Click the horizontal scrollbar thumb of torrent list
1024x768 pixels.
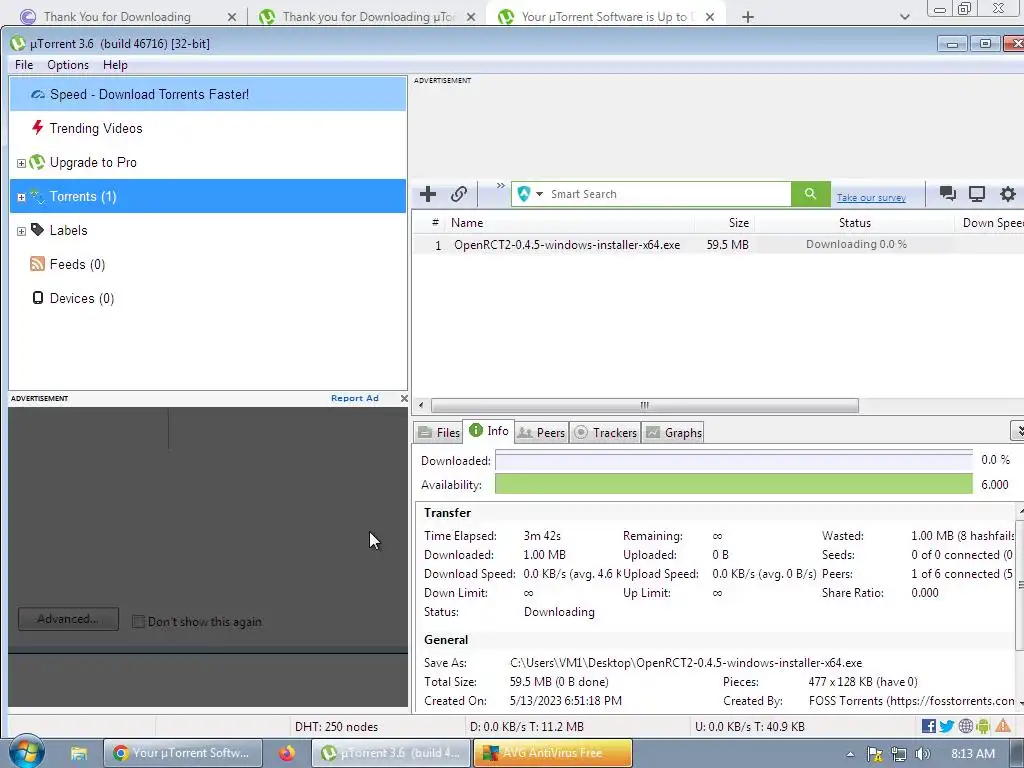645,406
